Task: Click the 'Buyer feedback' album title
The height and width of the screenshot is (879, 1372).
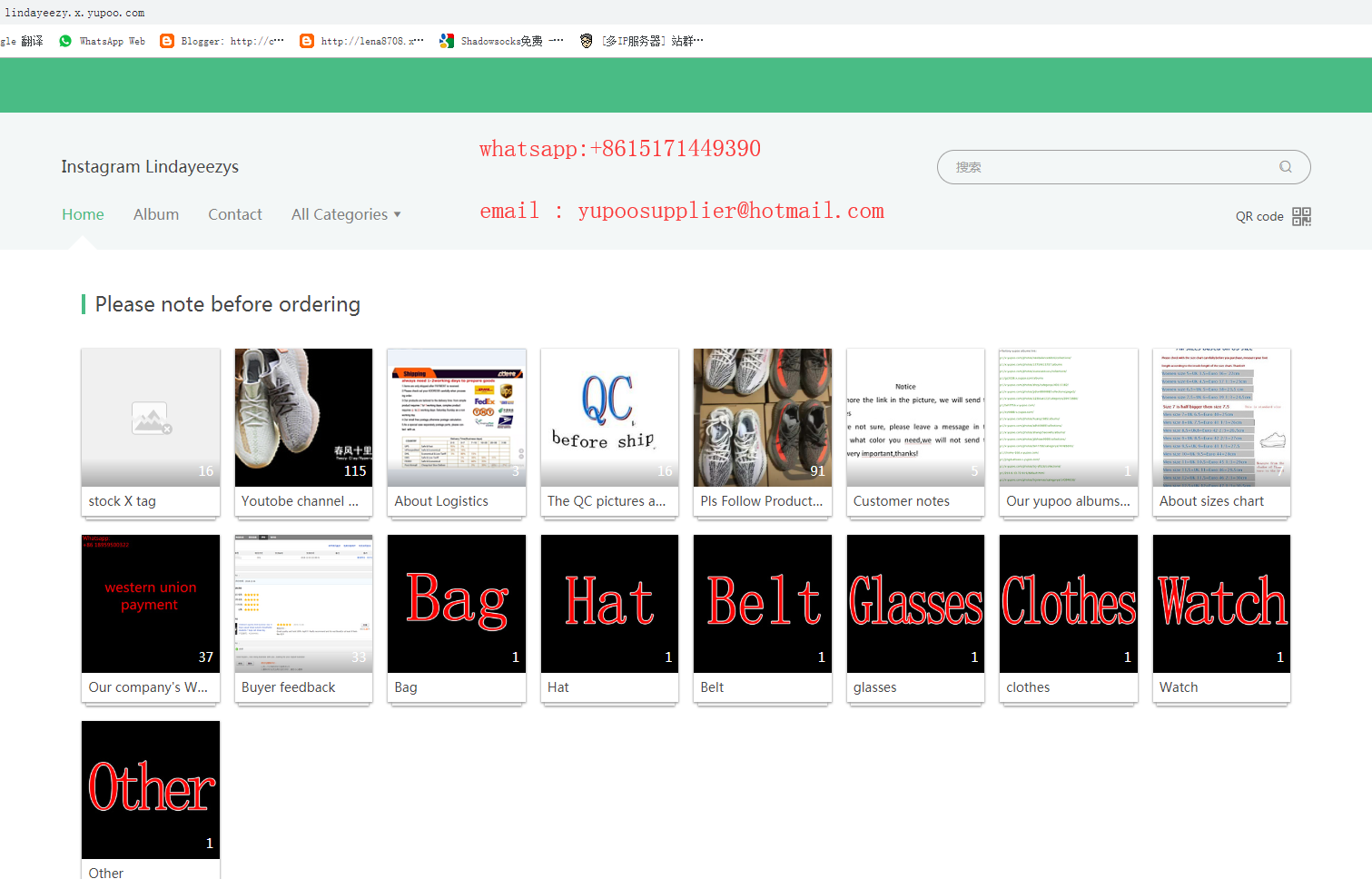Action: [x=289, y=687]
